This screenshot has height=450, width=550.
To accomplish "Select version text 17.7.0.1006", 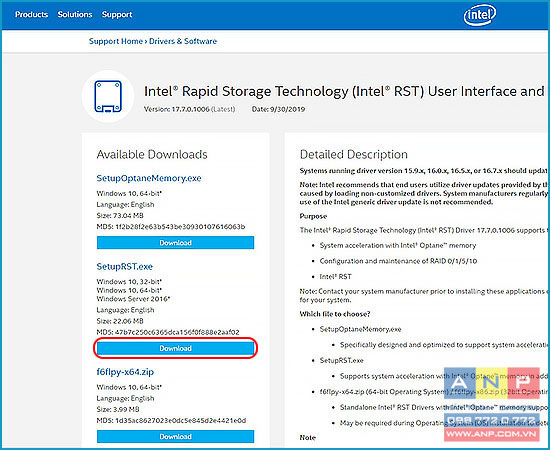I will pyautogui.click(x=190, y=109).
